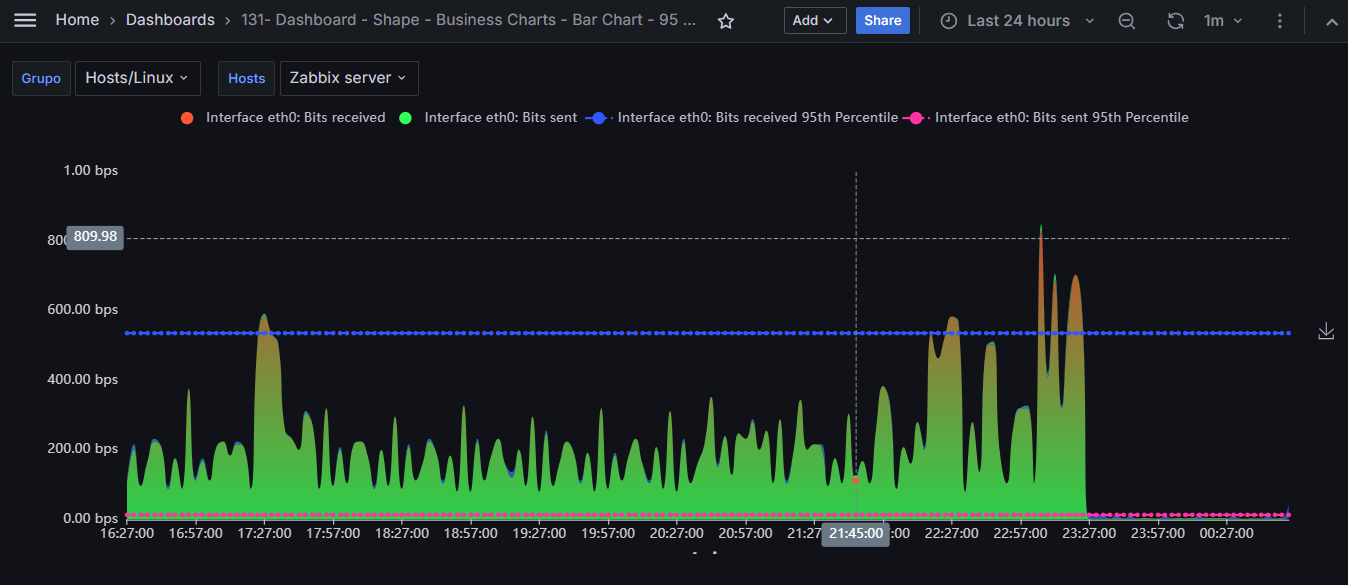Viewport: 1348px width, 585px height.
Task: Click the clock icon in time picker
Action: click(x=948, y=21)
